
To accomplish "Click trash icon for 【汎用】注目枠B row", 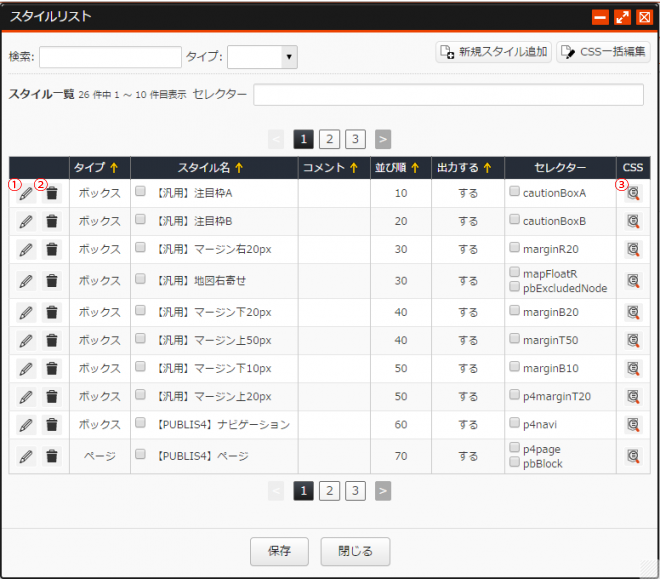I will (52, 221).
